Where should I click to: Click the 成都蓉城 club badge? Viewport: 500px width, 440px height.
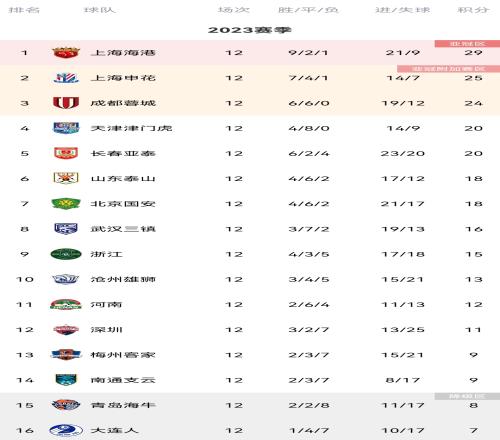click(66, 103)
